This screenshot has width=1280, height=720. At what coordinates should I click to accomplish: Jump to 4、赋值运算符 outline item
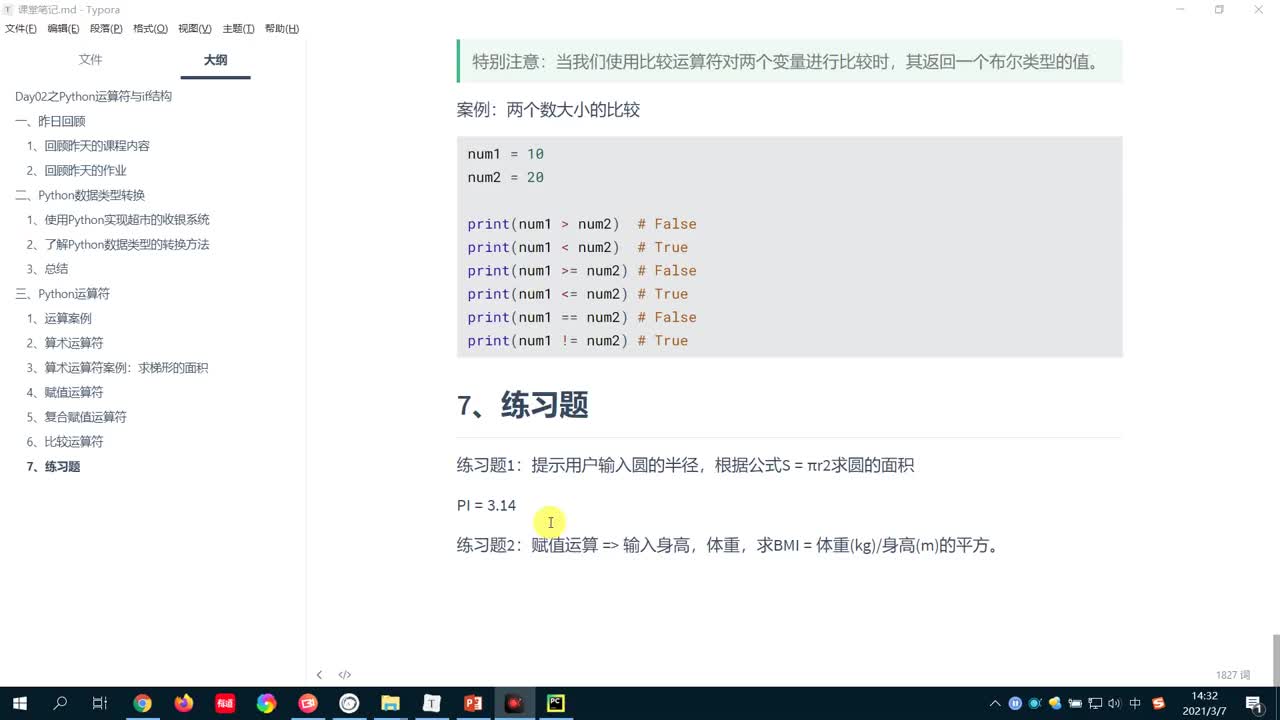pos(65,393)
